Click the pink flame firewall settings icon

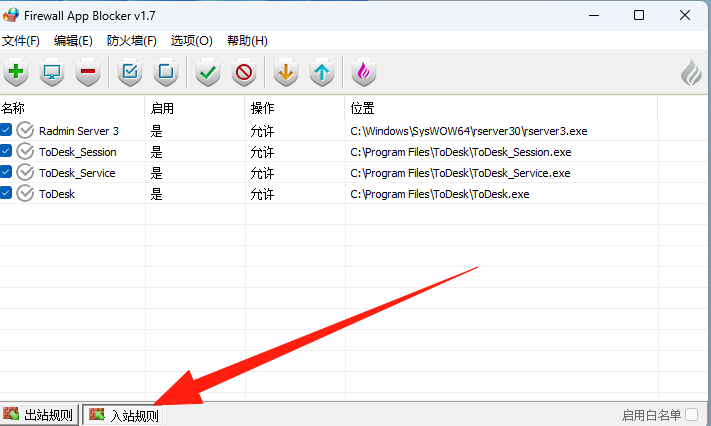pyautogui.click(x=364, y=72)
